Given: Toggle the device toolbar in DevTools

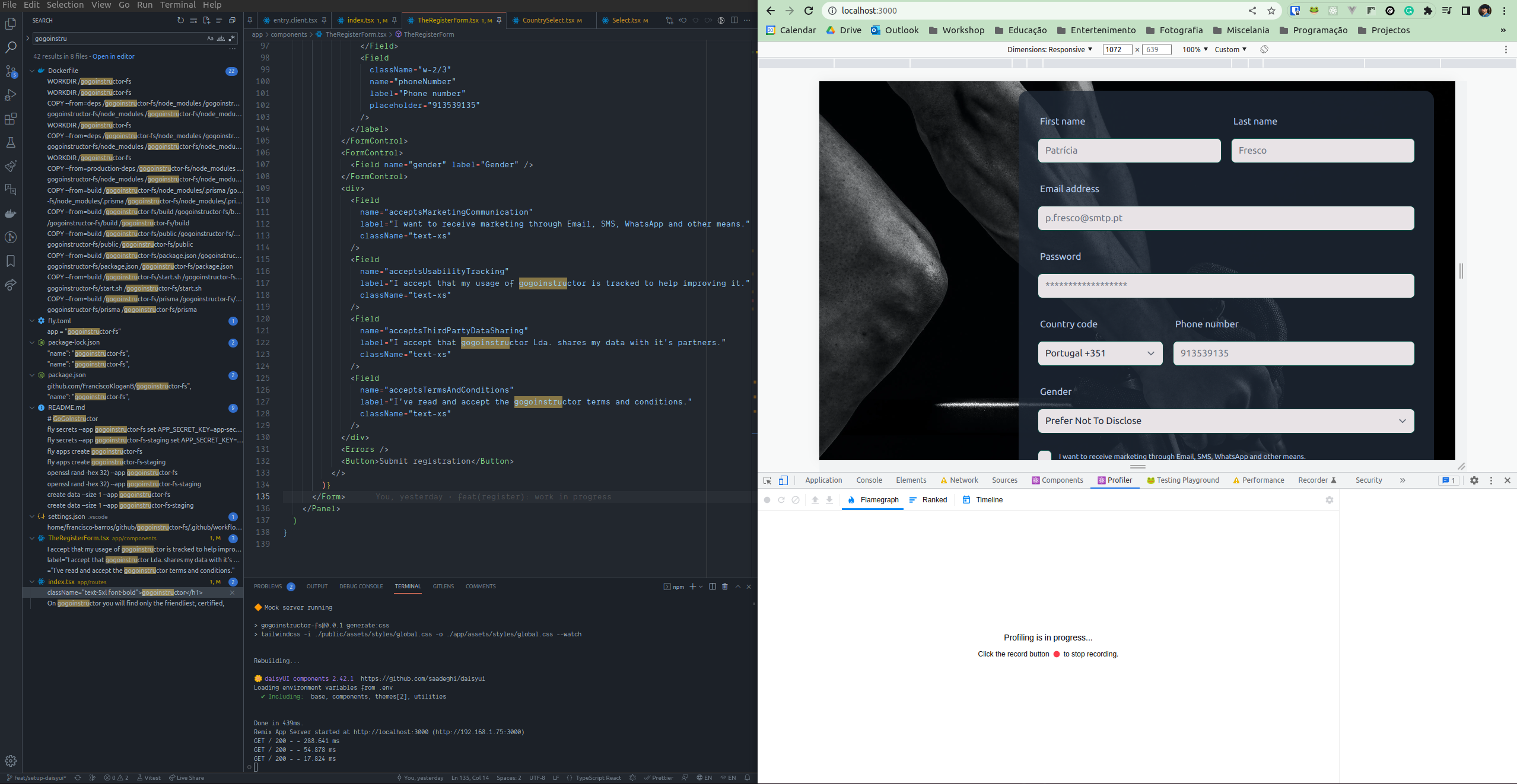Looking at the screenshot, I should coord(784,480).
